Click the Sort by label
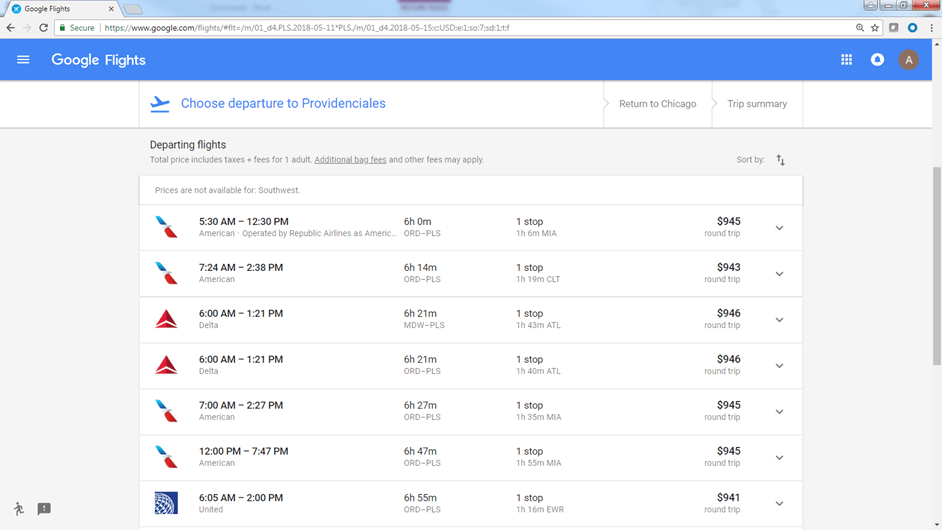The width and height of the screenshot is (942, 530). coord(750,160)
